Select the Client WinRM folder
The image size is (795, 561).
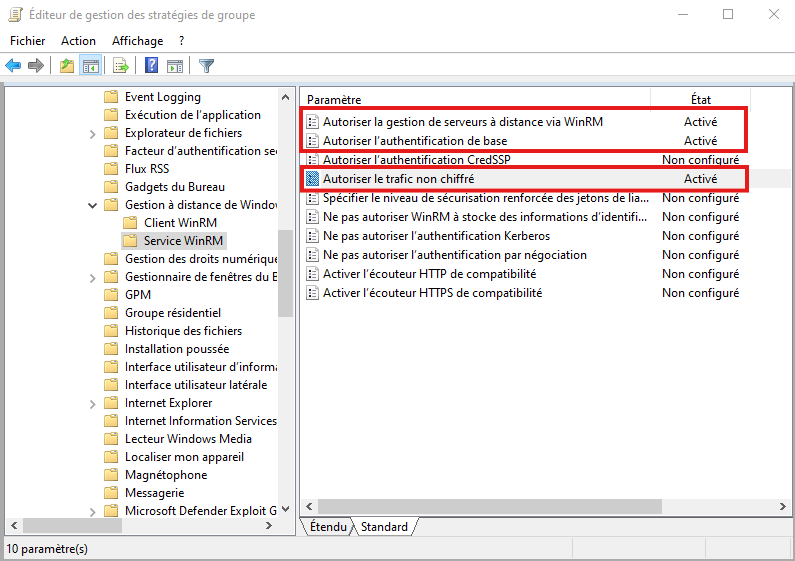coord(180,223)
